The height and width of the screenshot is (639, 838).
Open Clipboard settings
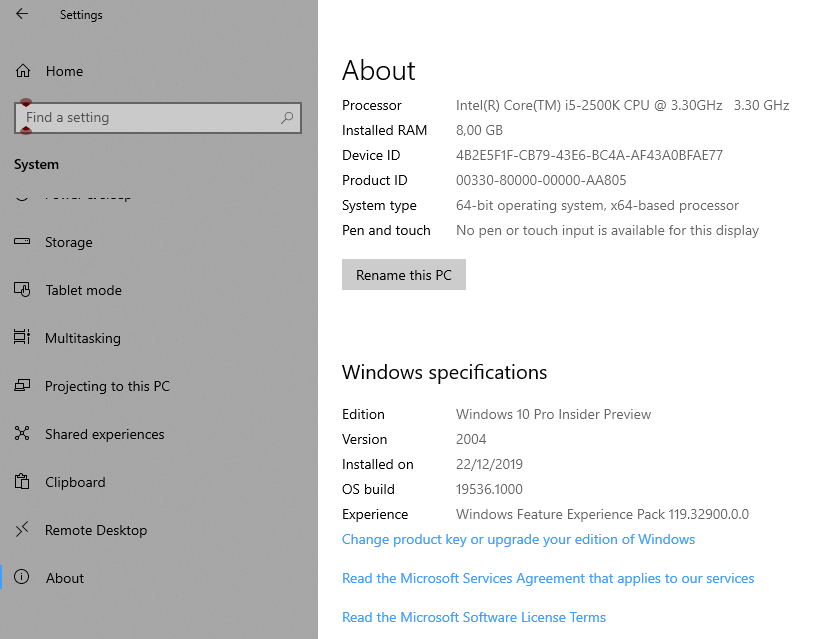pos(159,482)
